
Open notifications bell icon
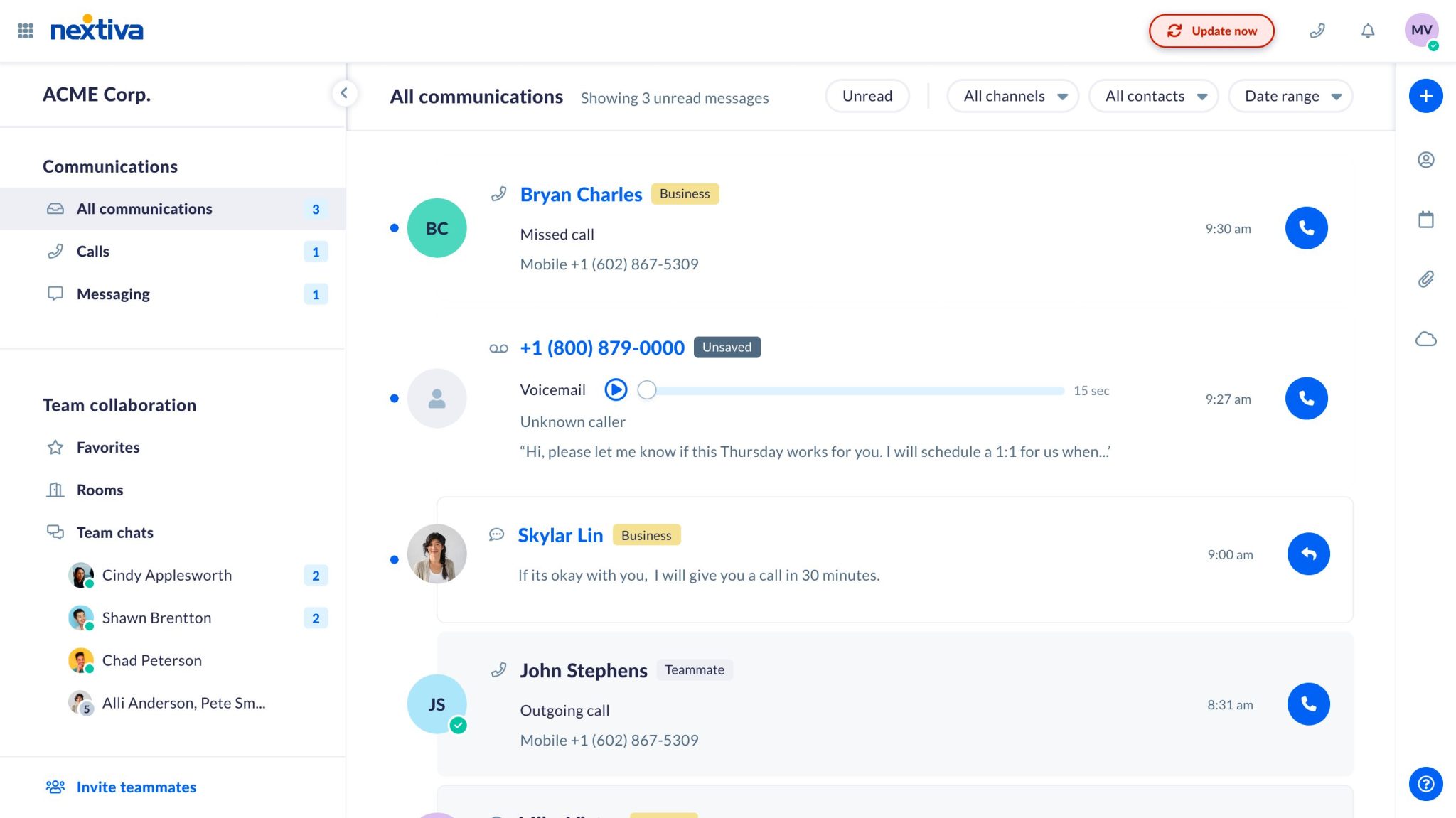pyautogui.click(x=1367, y=31)
